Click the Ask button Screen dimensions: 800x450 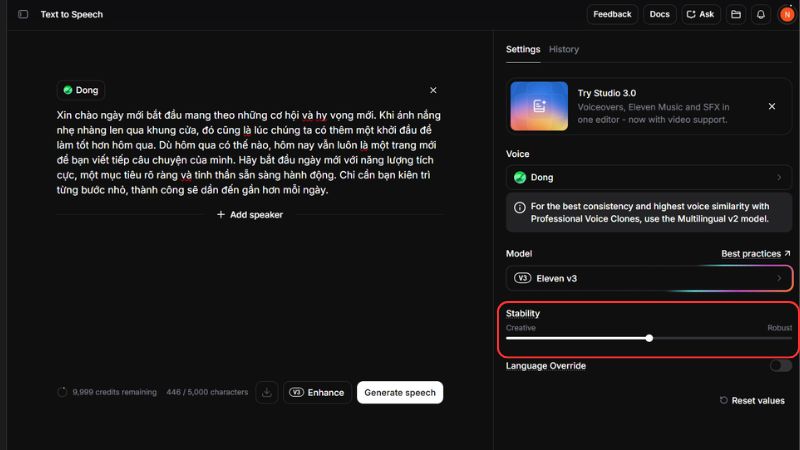coord(701,14)
